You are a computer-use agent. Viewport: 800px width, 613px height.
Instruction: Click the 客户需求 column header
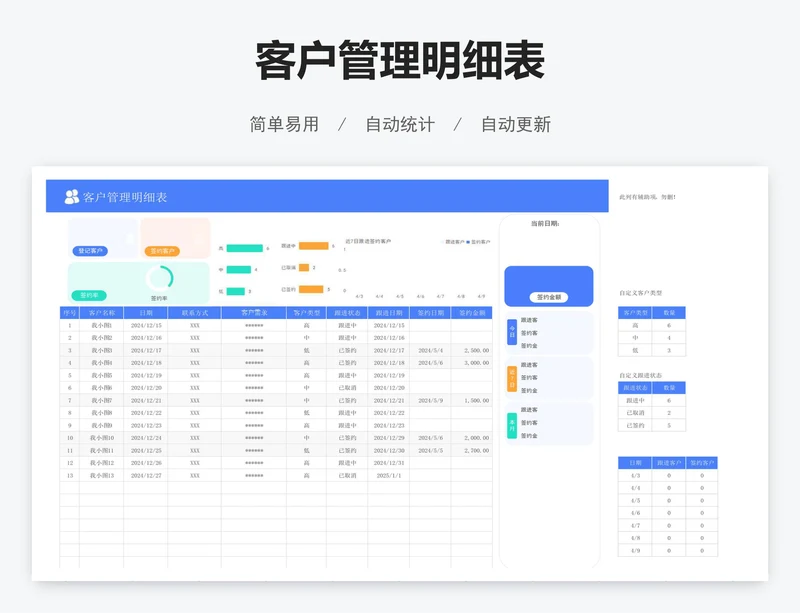coord(254,312)
